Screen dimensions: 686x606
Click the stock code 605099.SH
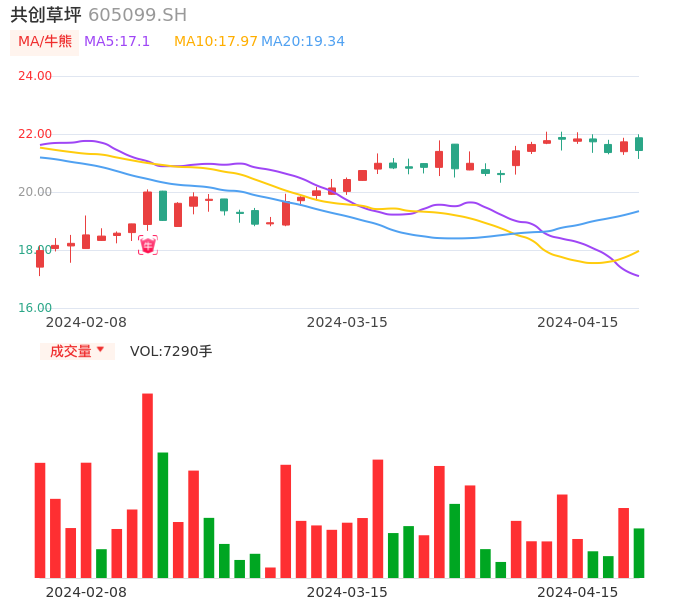(137, 15)
